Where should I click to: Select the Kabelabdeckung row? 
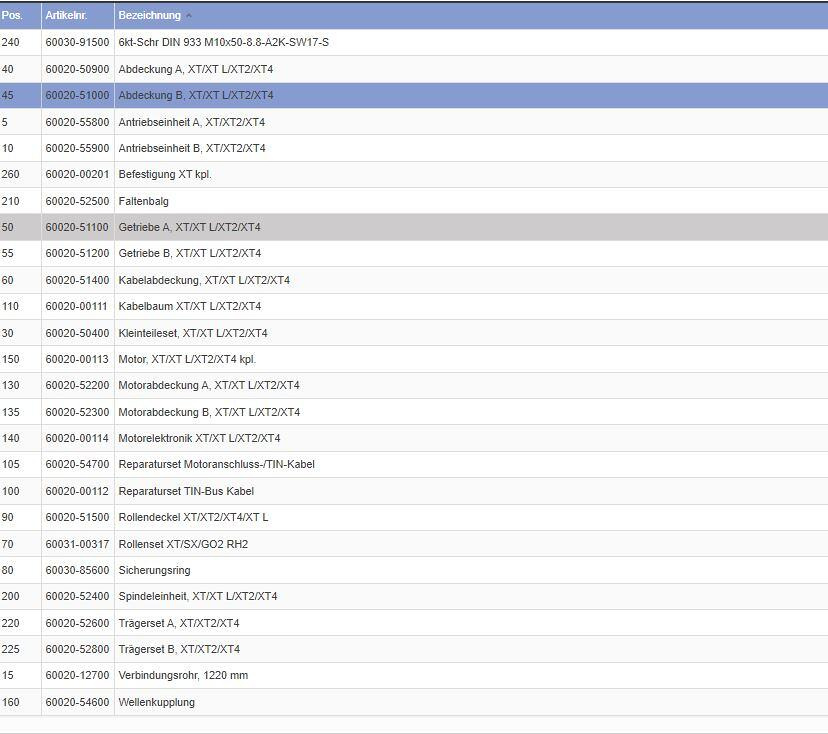pos(204,280)
